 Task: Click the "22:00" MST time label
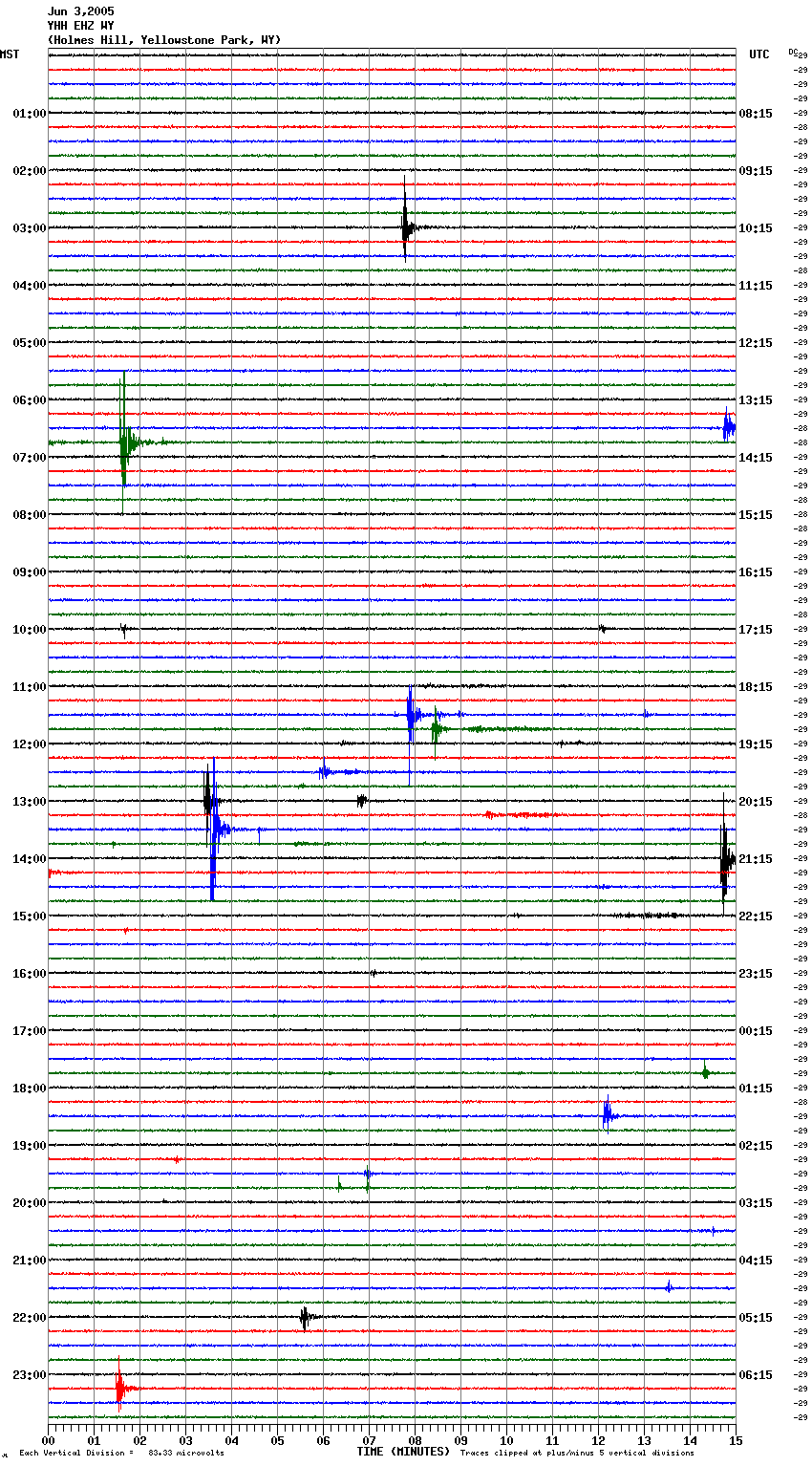point(30,1318)
